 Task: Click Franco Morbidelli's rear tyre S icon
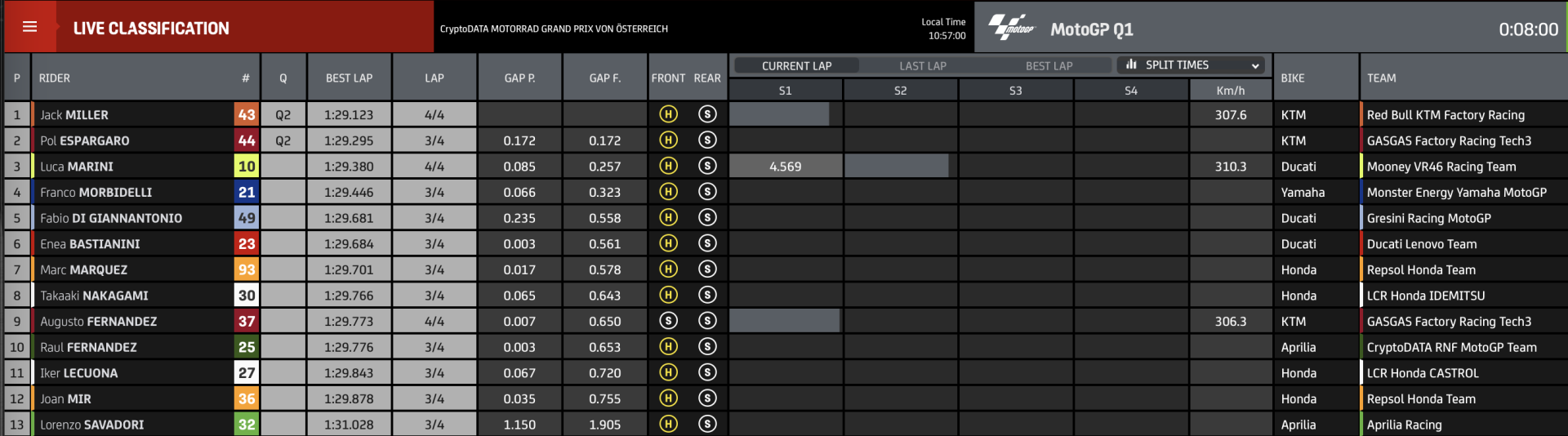(x=707, y=192)
